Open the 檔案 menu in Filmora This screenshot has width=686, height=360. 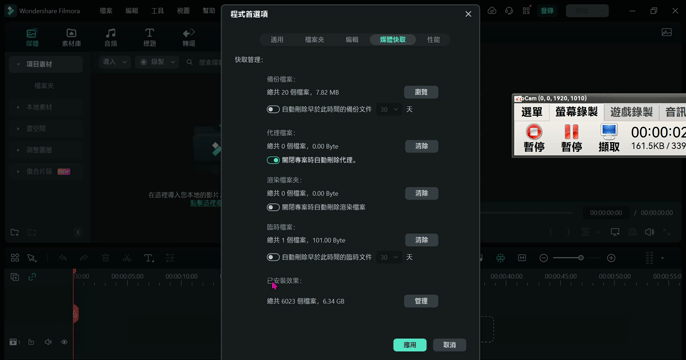point(106,11)
